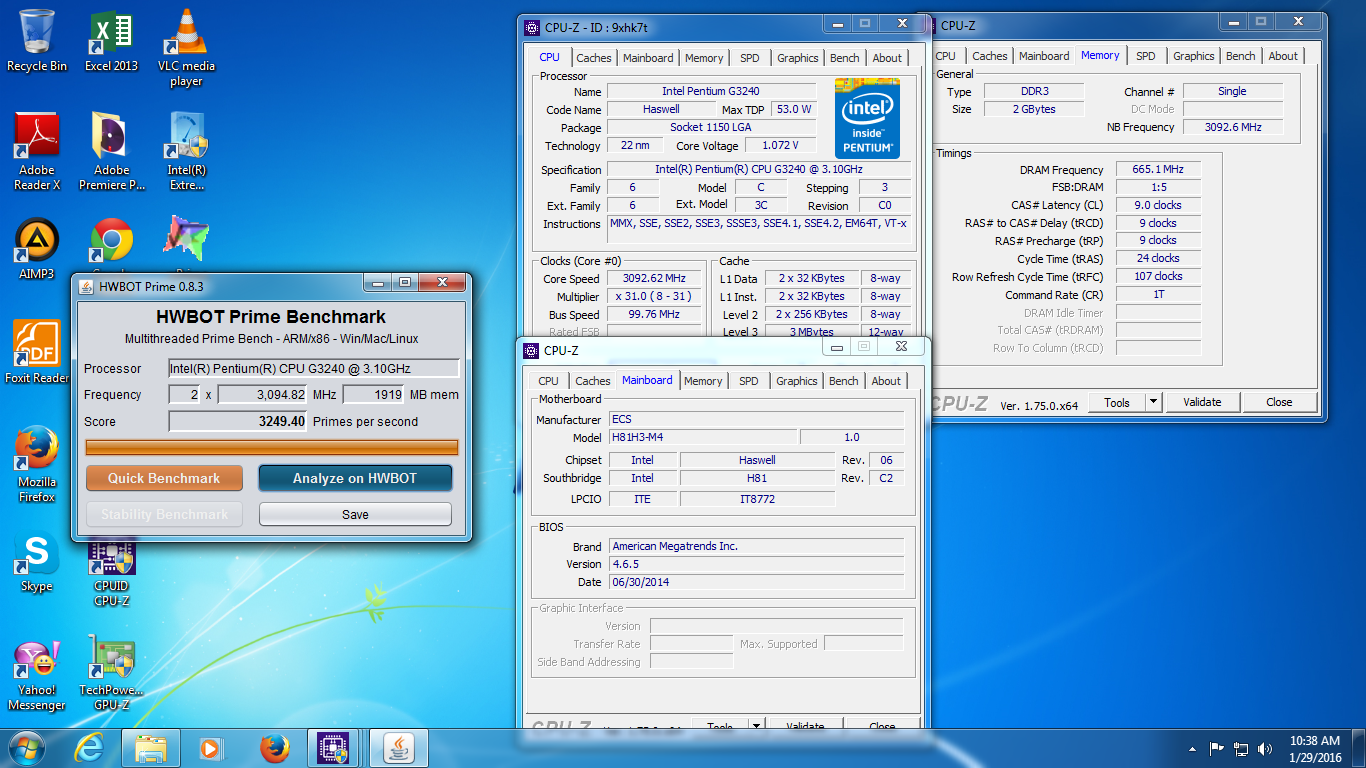
Task: Click Core Voltage value 1.072 V
Action: coord(780,145)
